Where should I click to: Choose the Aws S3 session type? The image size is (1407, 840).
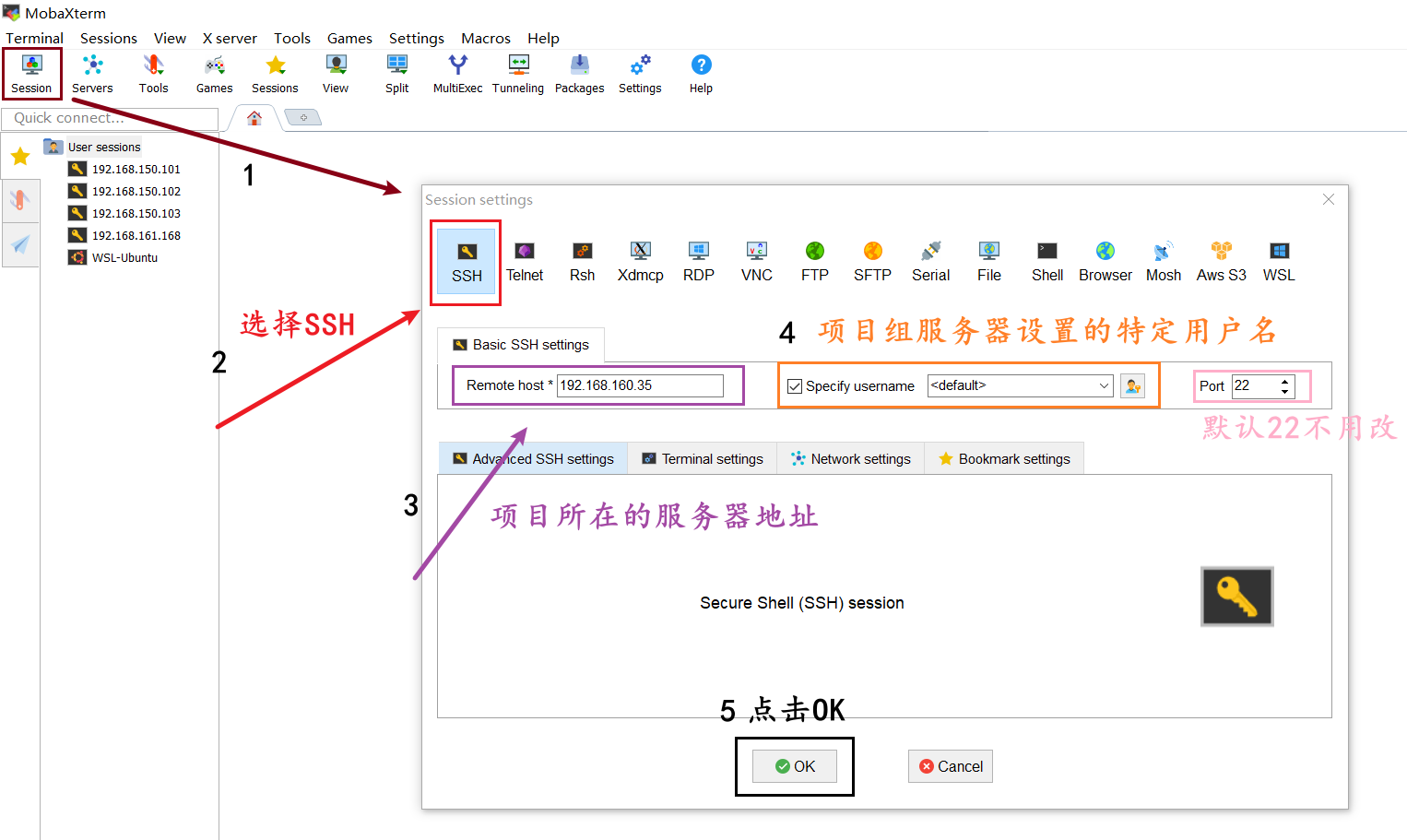[1222, 262]
